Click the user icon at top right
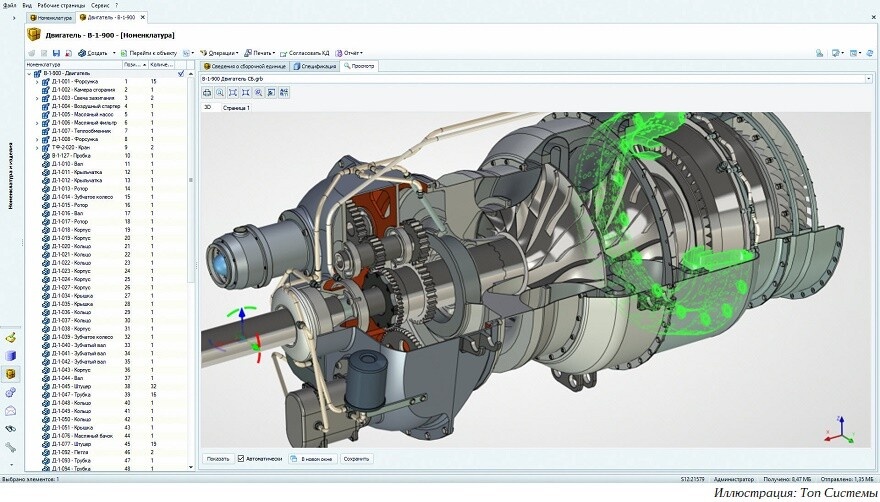The image size is (880, 502). coord(819,53)
